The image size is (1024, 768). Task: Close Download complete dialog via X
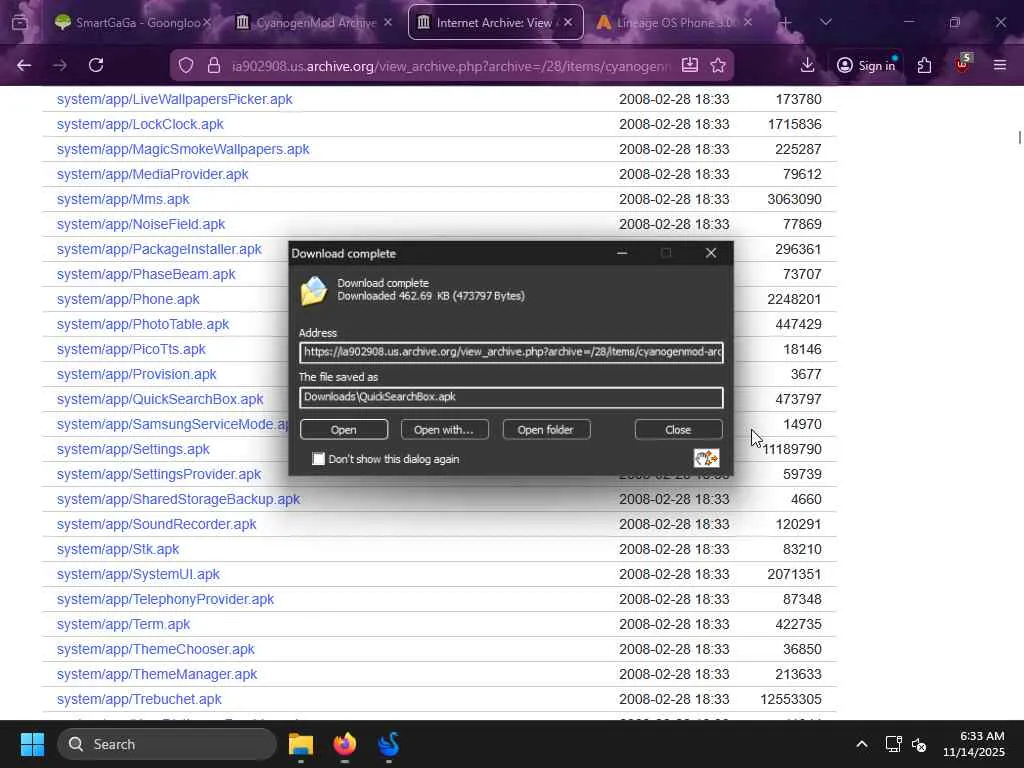tap(711, 253)
